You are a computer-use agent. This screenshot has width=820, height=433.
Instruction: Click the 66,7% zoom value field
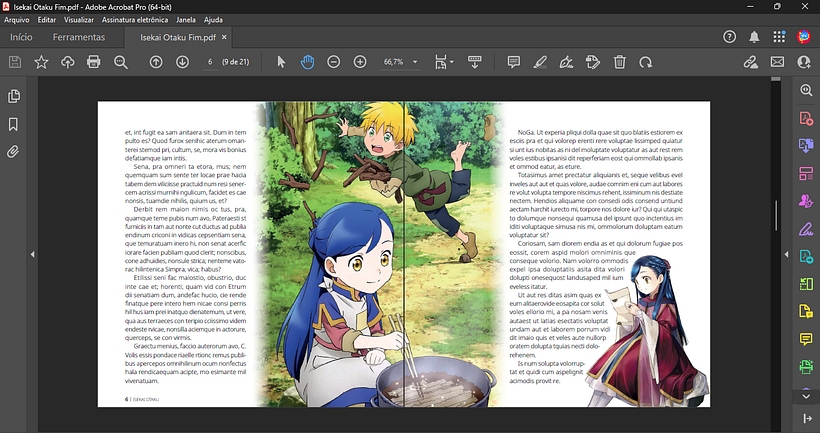pos(394,62)
